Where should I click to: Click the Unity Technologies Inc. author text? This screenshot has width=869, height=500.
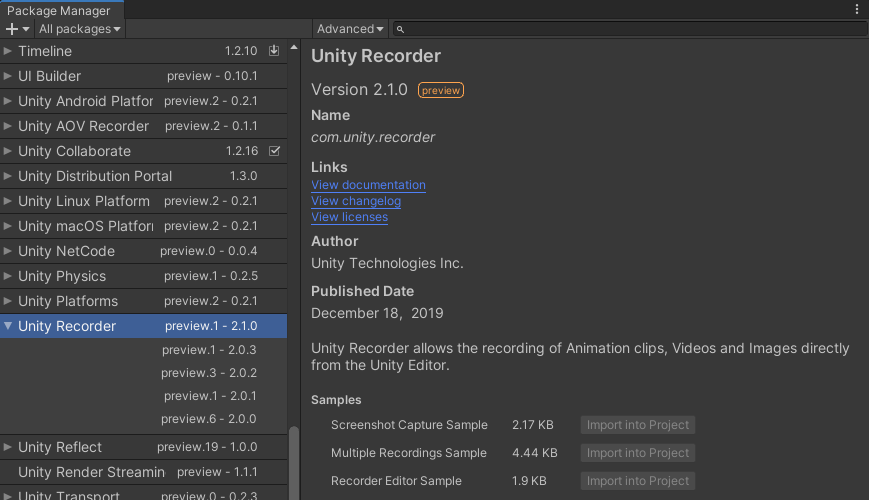(x=387, y=263)
